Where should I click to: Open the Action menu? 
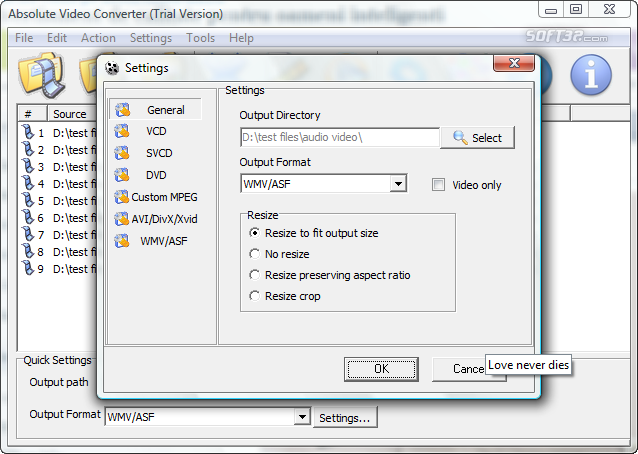click(x=98, y=38)
